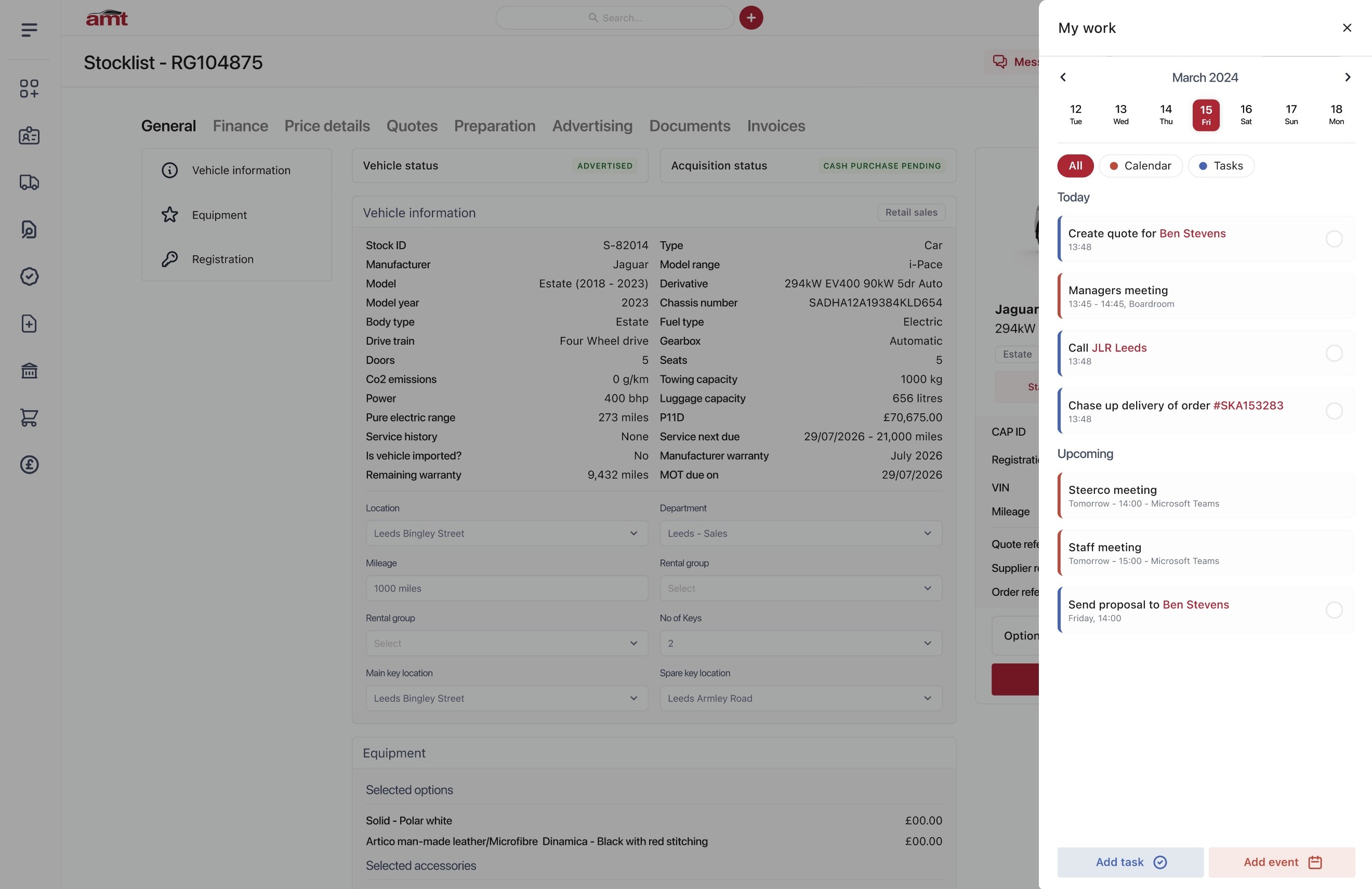This screenshot has height=889, width=1372.
Task: Select the All filter in My work
Action: coord(1075,166)
